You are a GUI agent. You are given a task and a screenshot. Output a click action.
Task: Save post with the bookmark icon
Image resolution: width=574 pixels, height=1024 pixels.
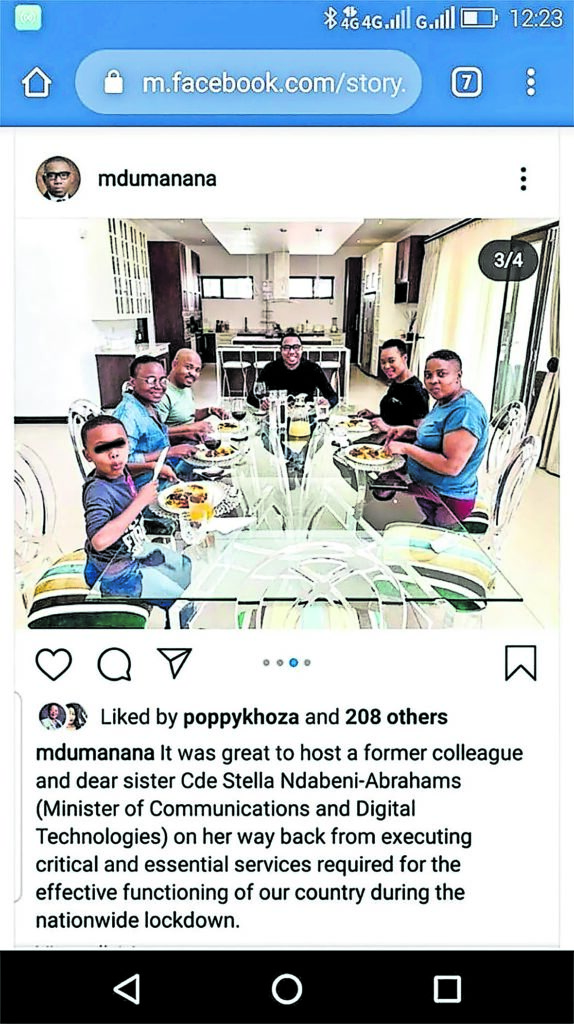click(x=520, y=663)
